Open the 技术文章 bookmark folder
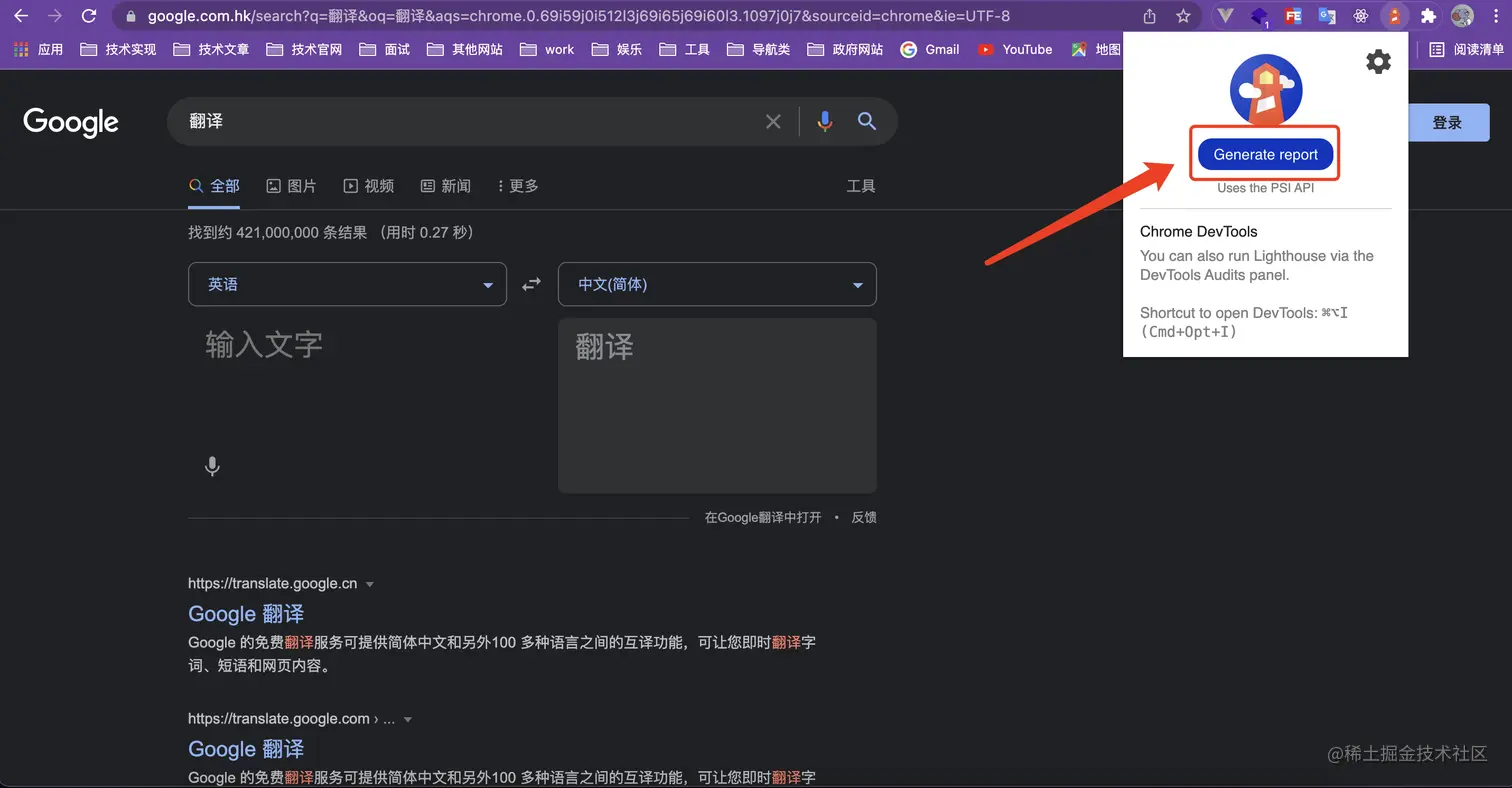Viewport: 1512px width, 788px height. [211, 49]
